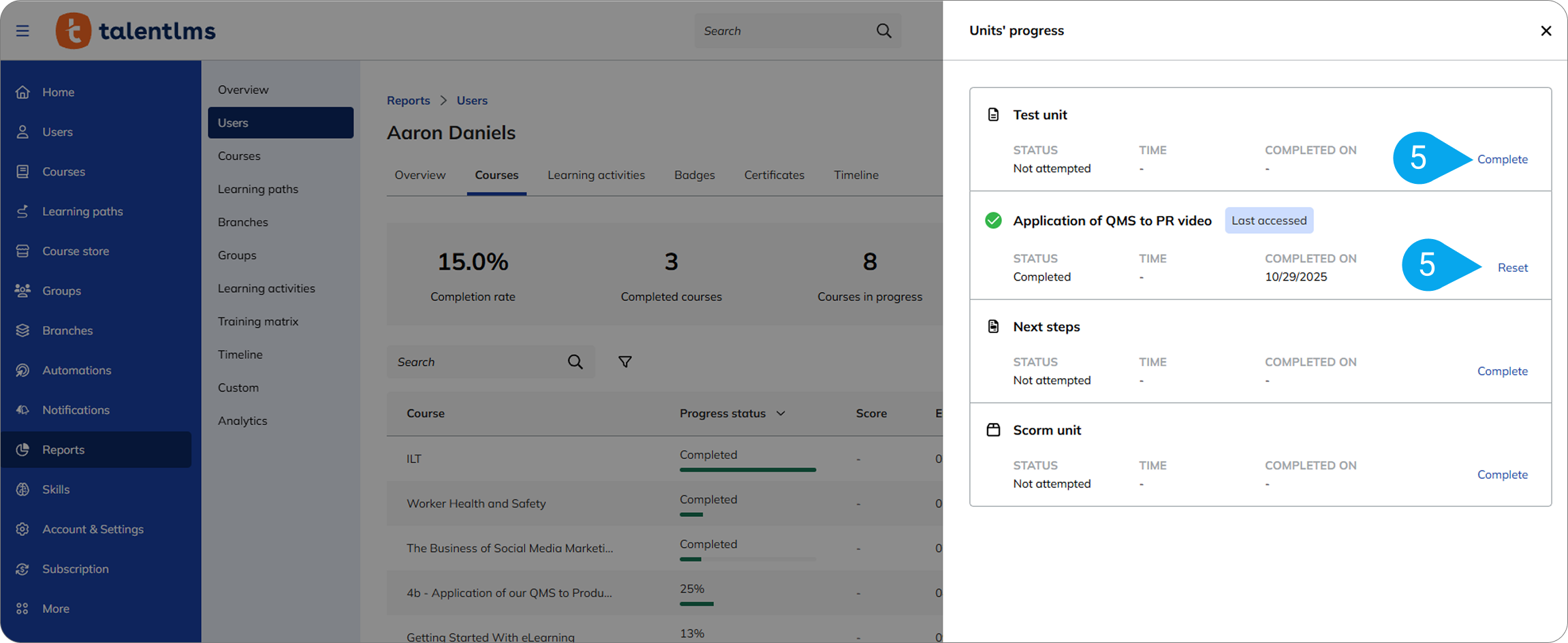Click the Automations sidebar icon
The width and height of the screenshot is (1568, 643).
[x=22, y=370]
